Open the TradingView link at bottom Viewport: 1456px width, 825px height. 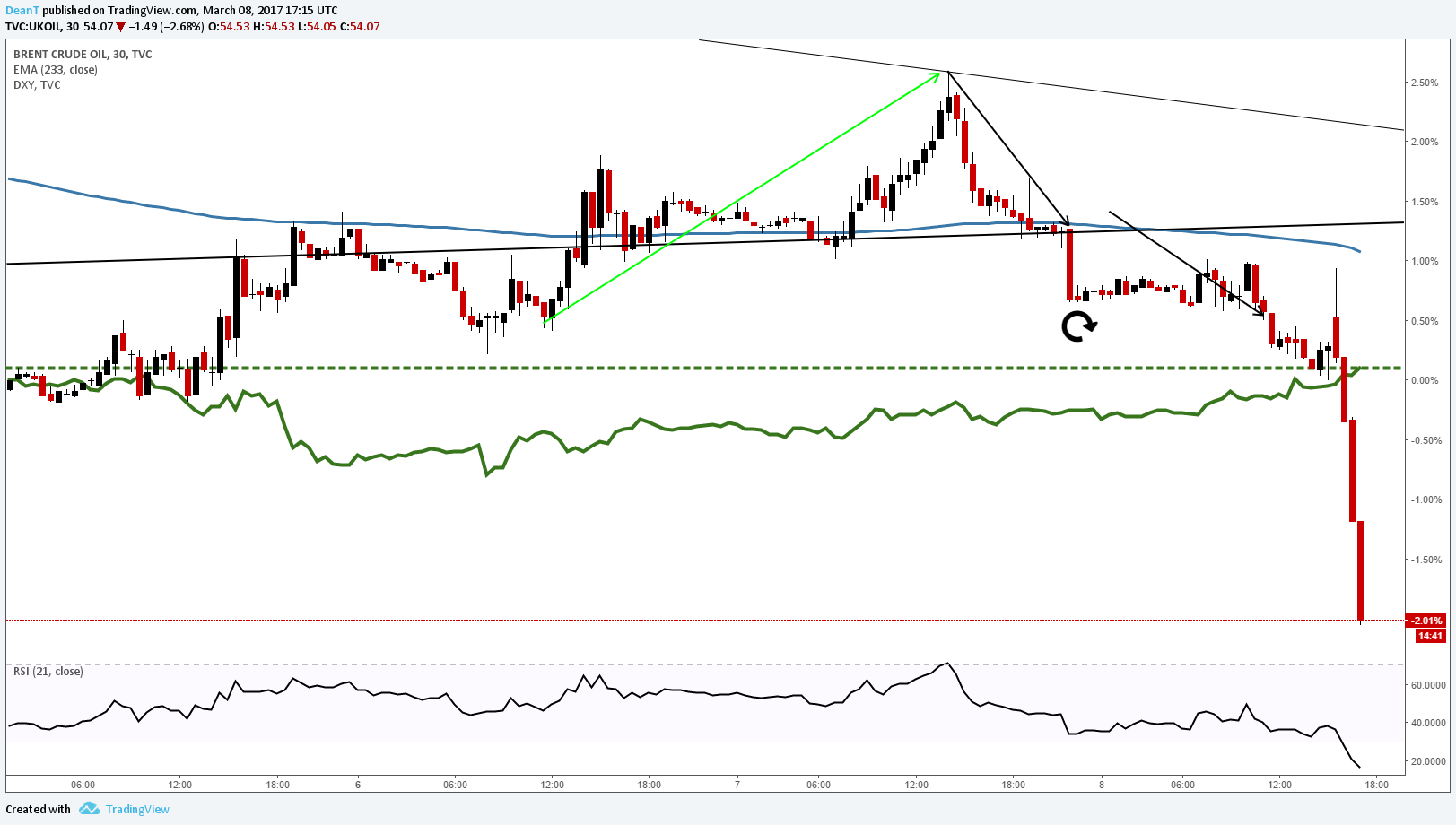tap(137, 810)
